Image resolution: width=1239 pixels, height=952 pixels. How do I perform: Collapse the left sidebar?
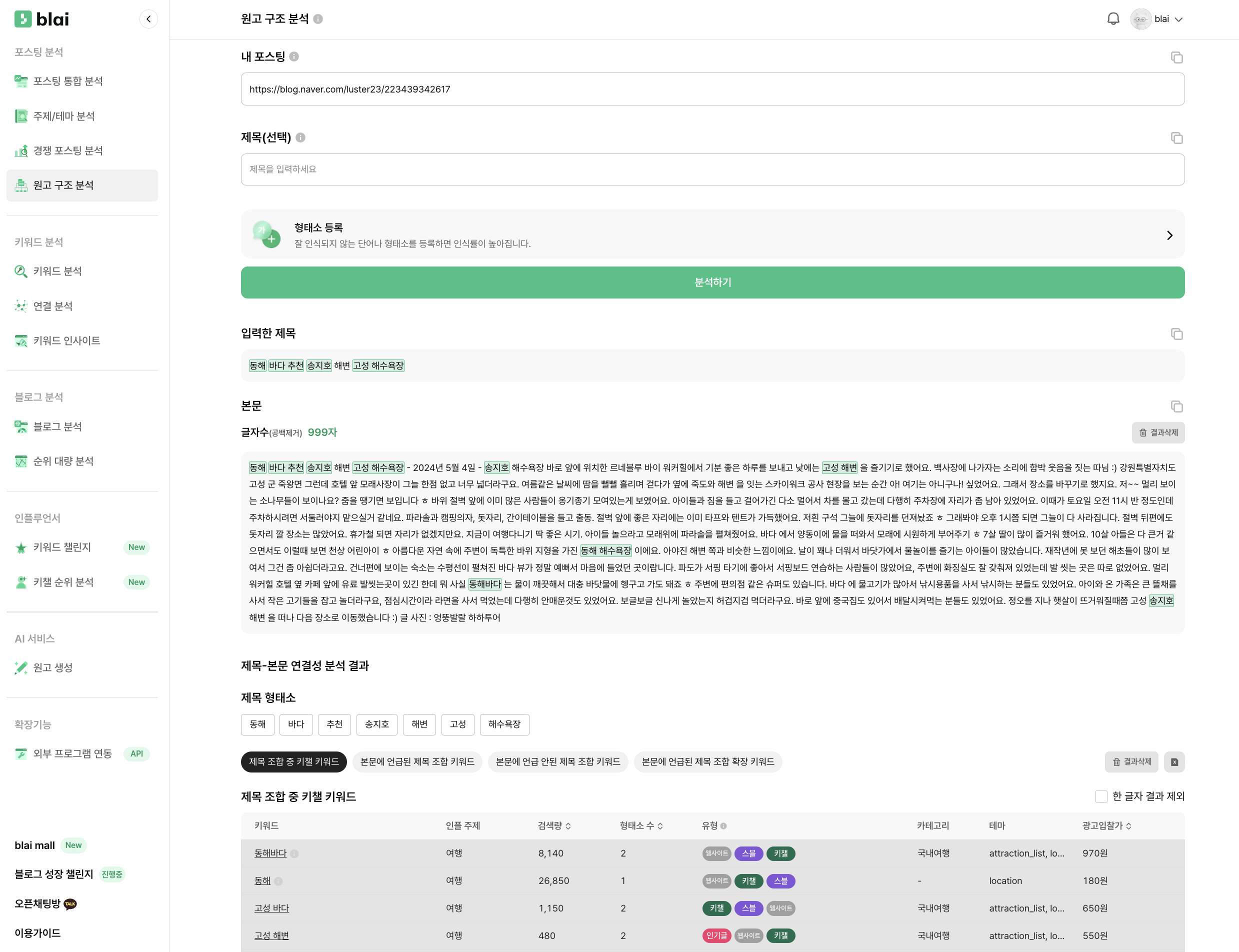pos(148,19)
